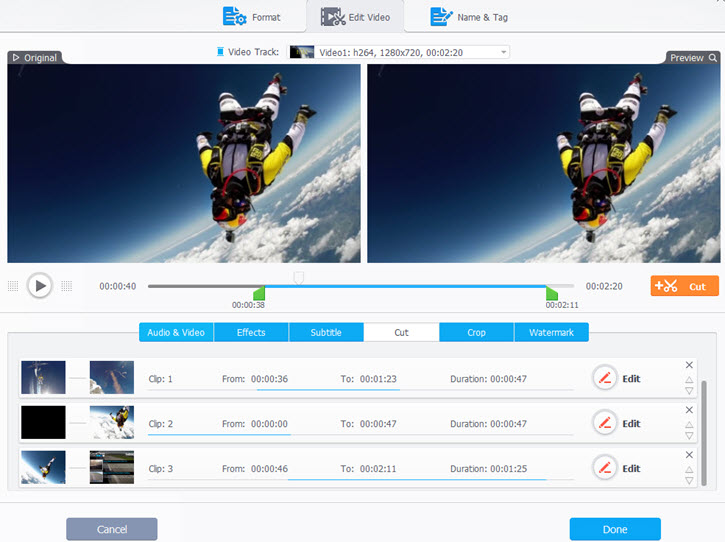
Task: Click the pencil Edit icon for Clip 2
Action: point(605,423)
